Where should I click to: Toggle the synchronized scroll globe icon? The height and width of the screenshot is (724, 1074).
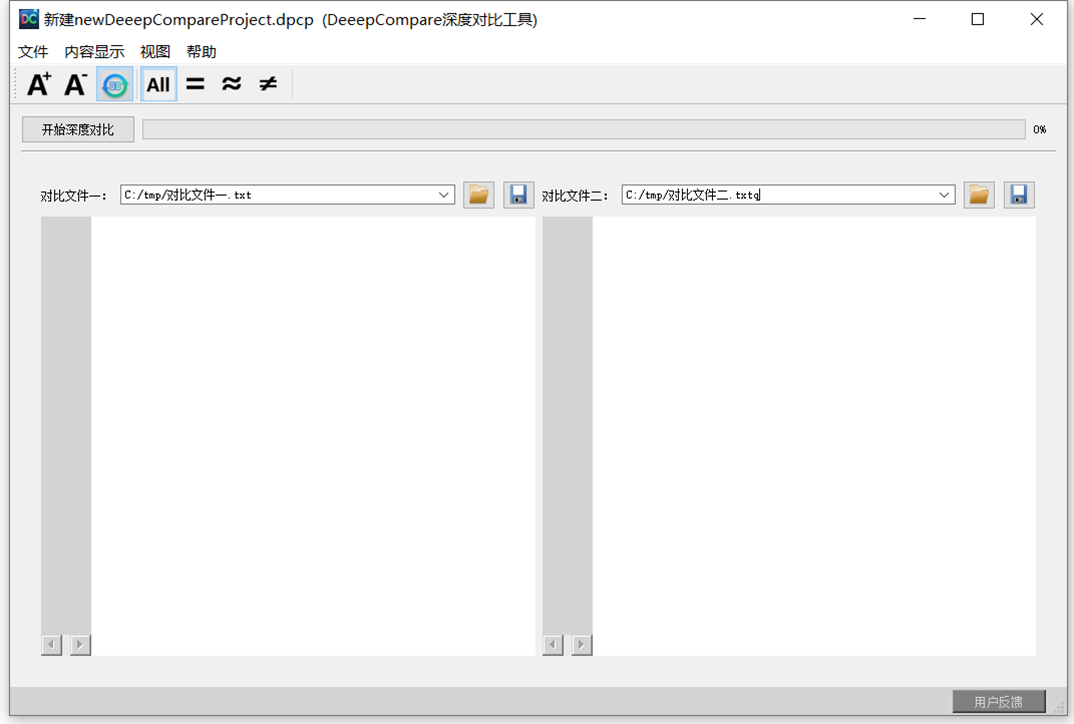tap(115, 84)
